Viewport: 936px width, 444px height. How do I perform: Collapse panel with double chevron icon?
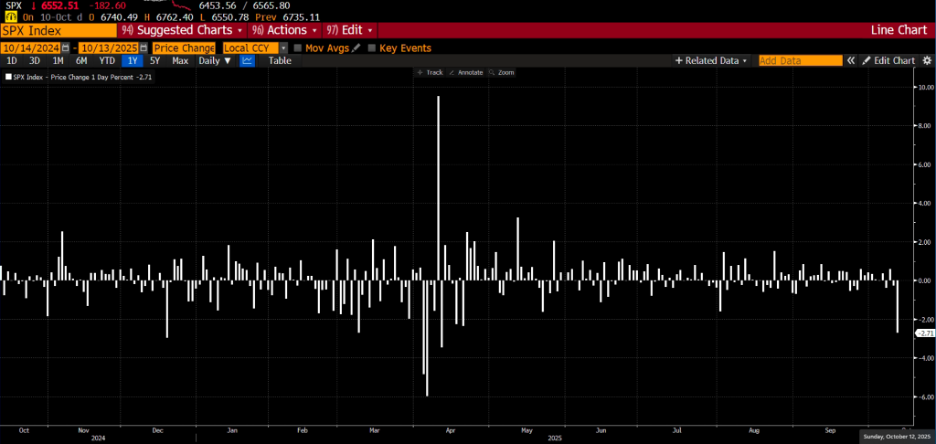click(x=851, y=61)
